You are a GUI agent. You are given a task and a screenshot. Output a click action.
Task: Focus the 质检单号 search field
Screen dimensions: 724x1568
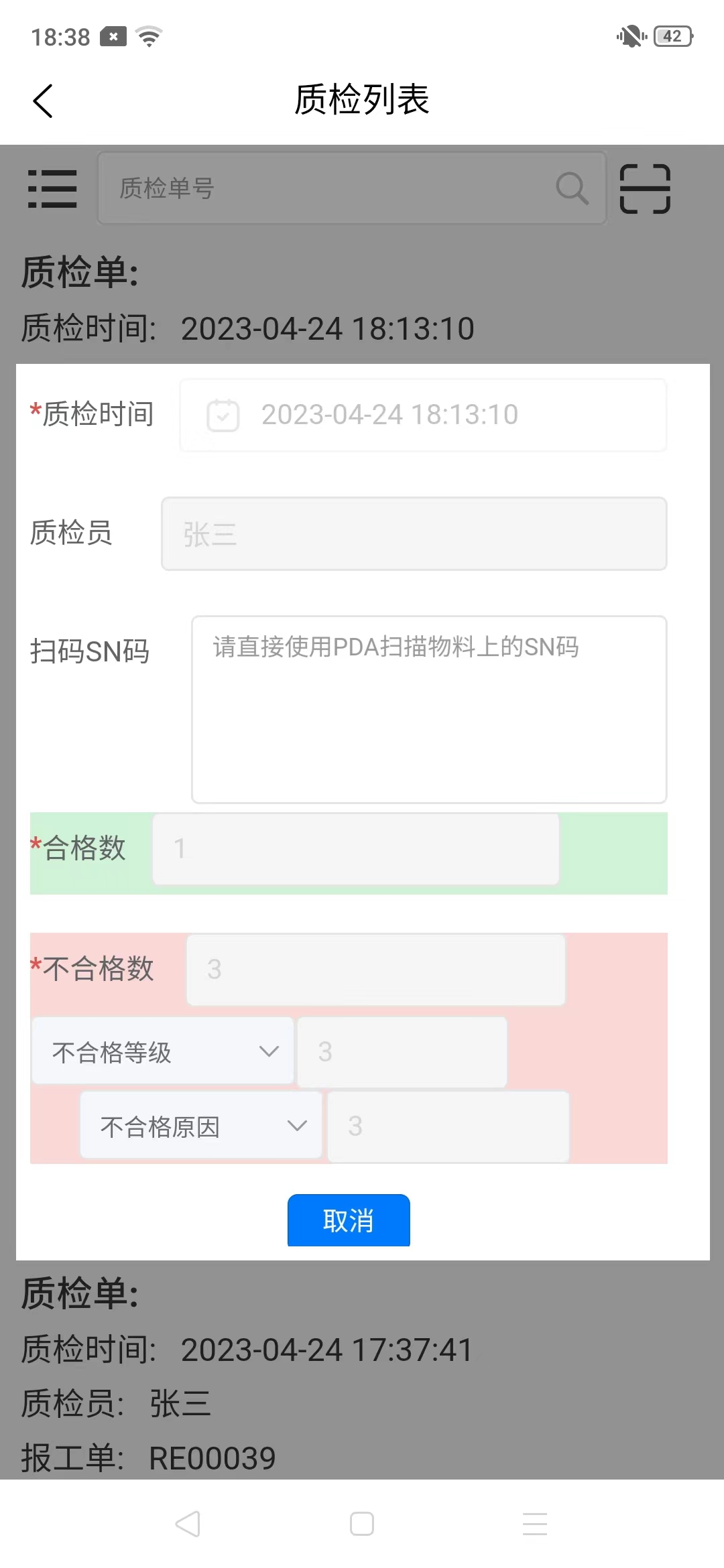(328, 188)
